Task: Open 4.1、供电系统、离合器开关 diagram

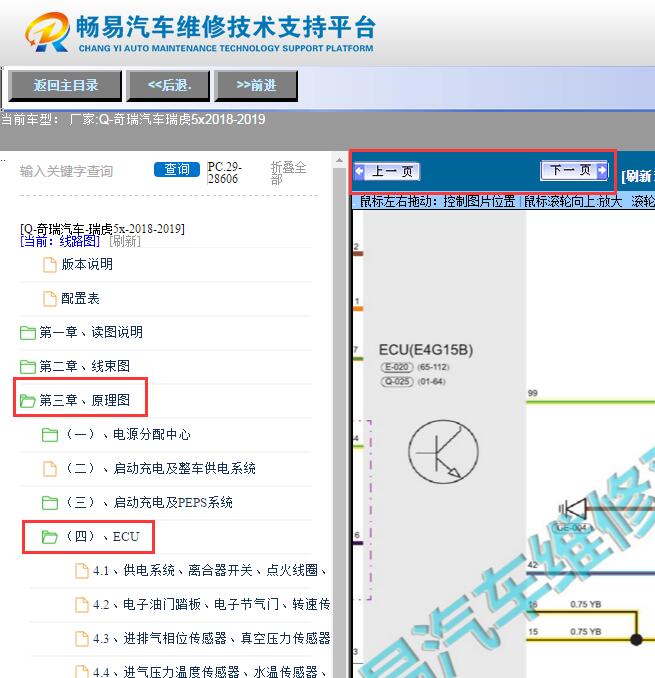Action: (210, 570)
